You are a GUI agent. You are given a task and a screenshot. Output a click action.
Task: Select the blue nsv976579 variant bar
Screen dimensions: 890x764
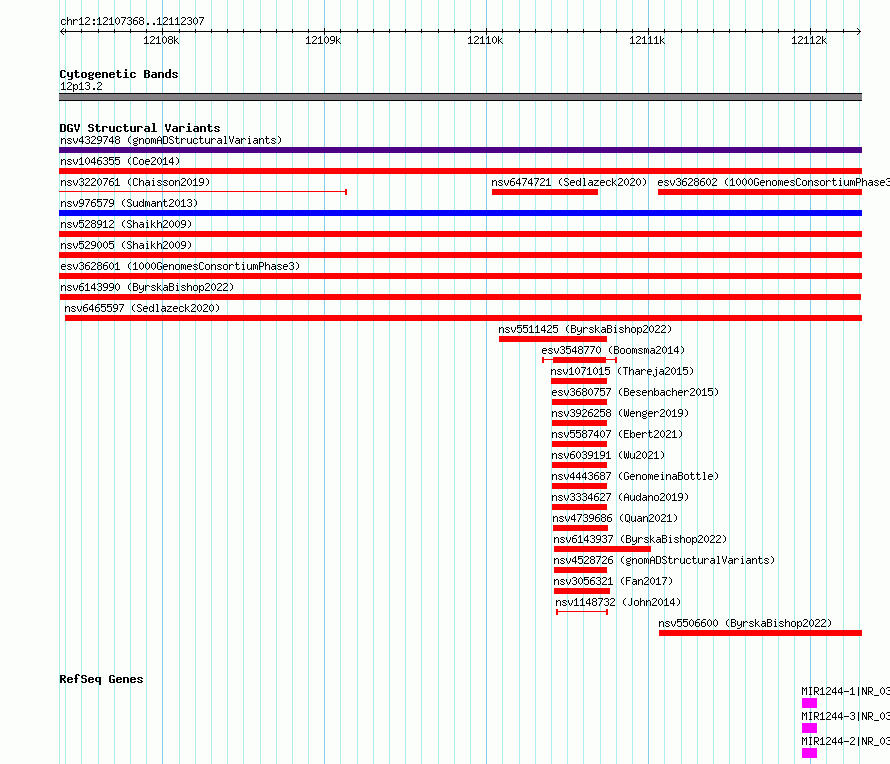click(460, 213)
